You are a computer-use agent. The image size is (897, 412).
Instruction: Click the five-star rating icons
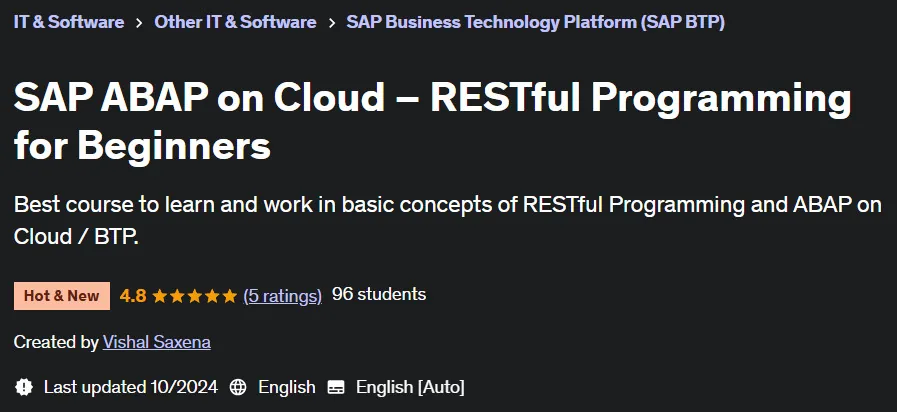(195, 296)
